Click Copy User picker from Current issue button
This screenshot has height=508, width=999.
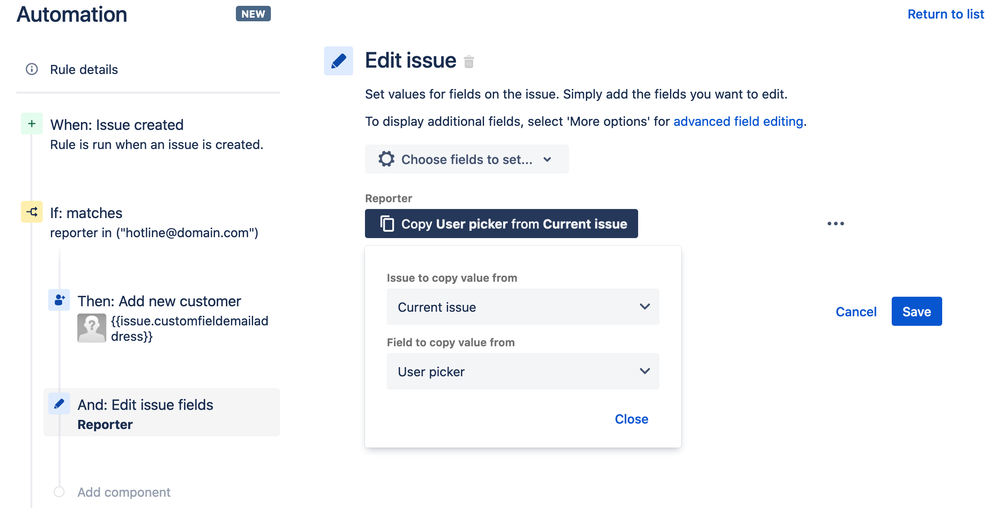(501, 224)
